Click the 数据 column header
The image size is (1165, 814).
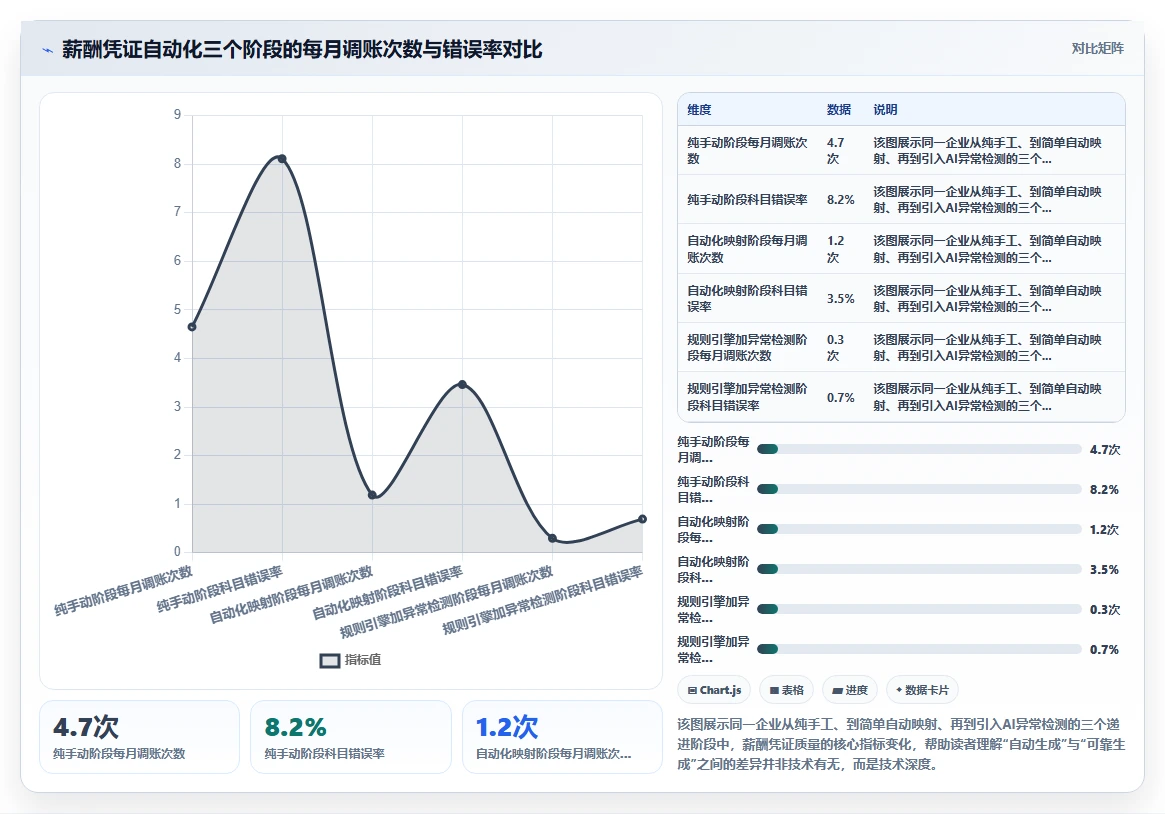click(839, 110)
